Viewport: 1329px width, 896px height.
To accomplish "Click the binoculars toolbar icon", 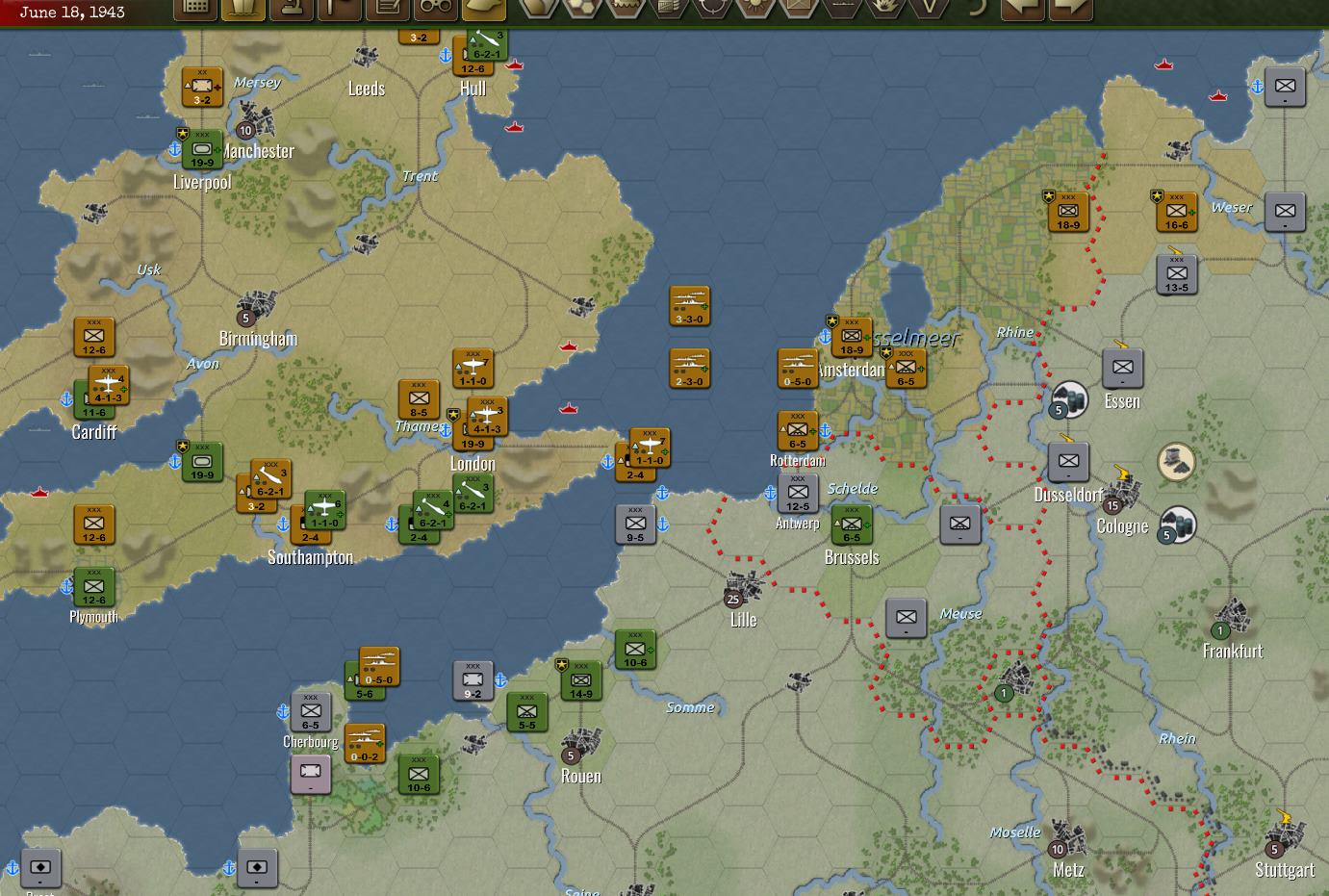I will [x=436, y=9].
